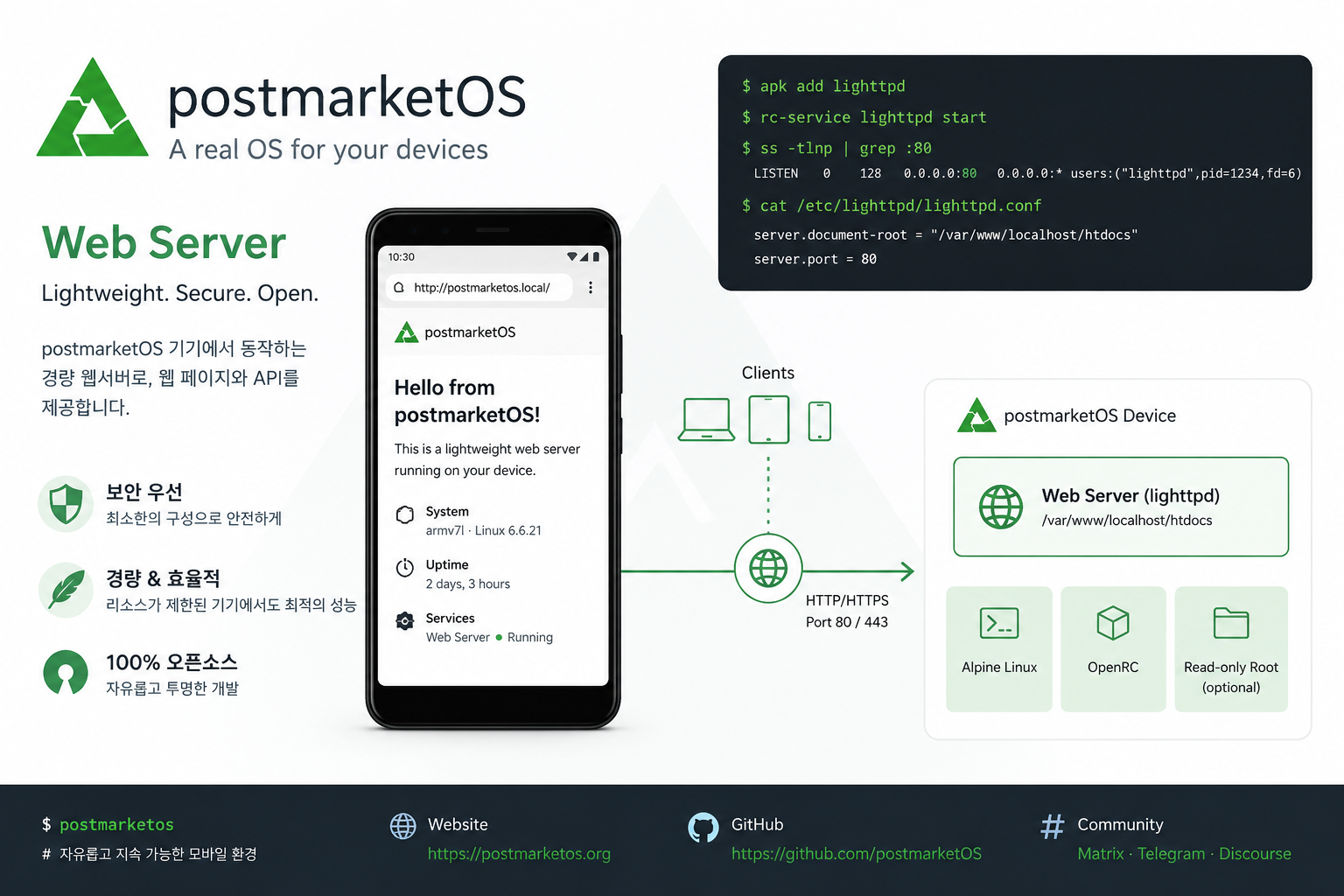This screenshot has width=1344, height=896.
Task: Click the Services gear icon on phone
Action: 404,621
